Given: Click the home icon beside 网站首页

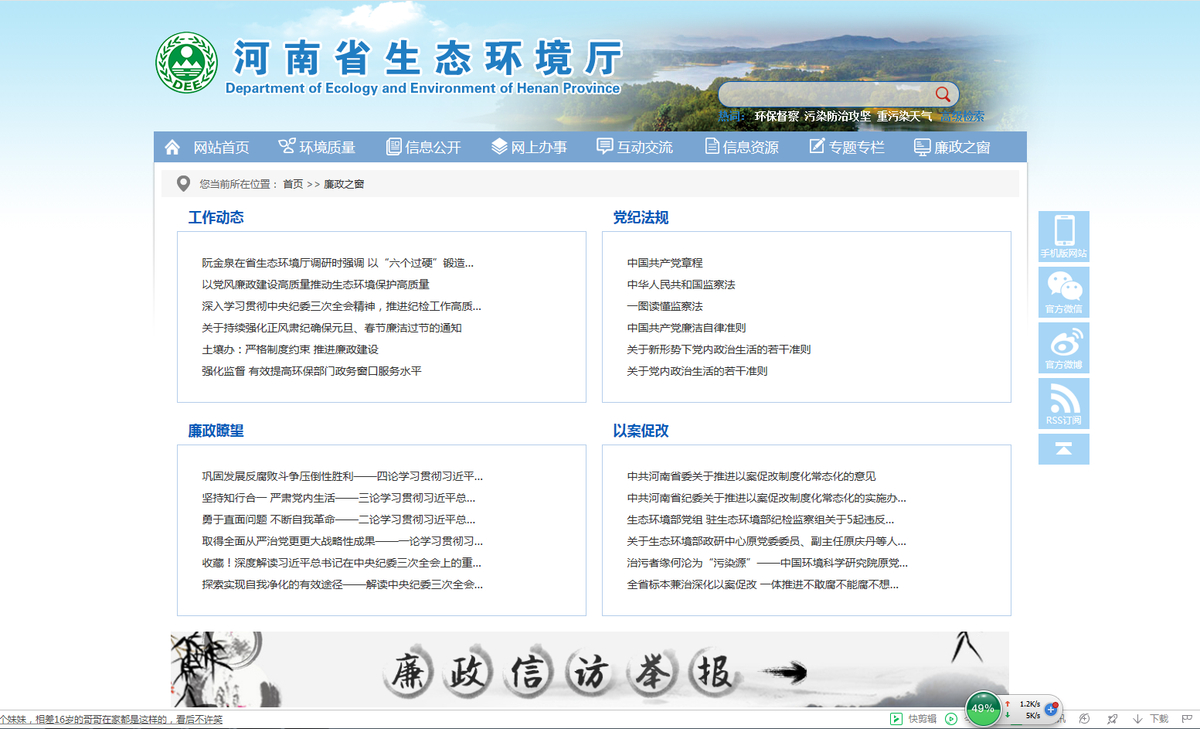Looking at the screenshot, I should coord(172,147).
